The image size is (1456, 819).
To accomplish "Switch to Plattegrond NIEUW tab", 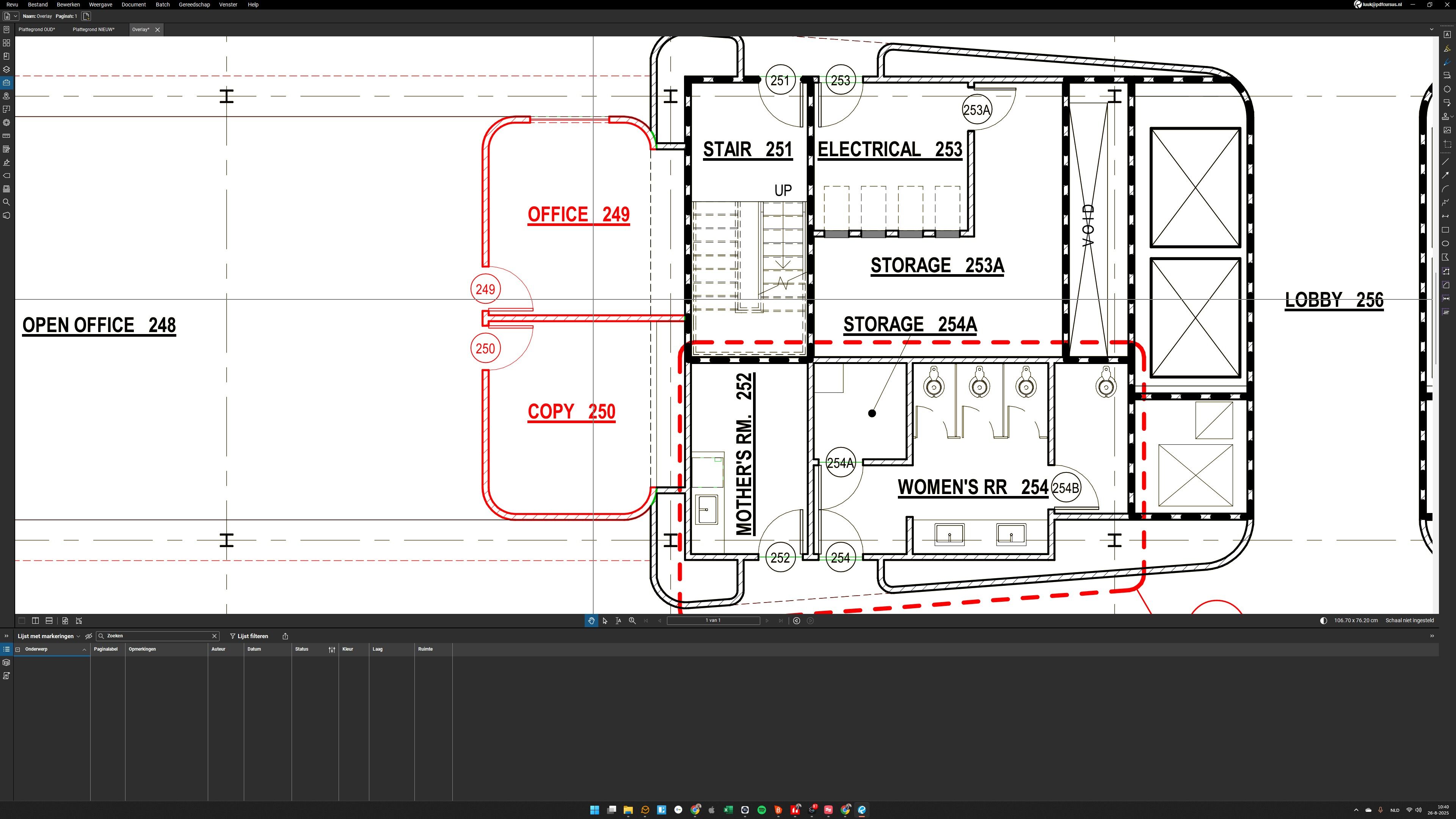I will click(93, 30).
